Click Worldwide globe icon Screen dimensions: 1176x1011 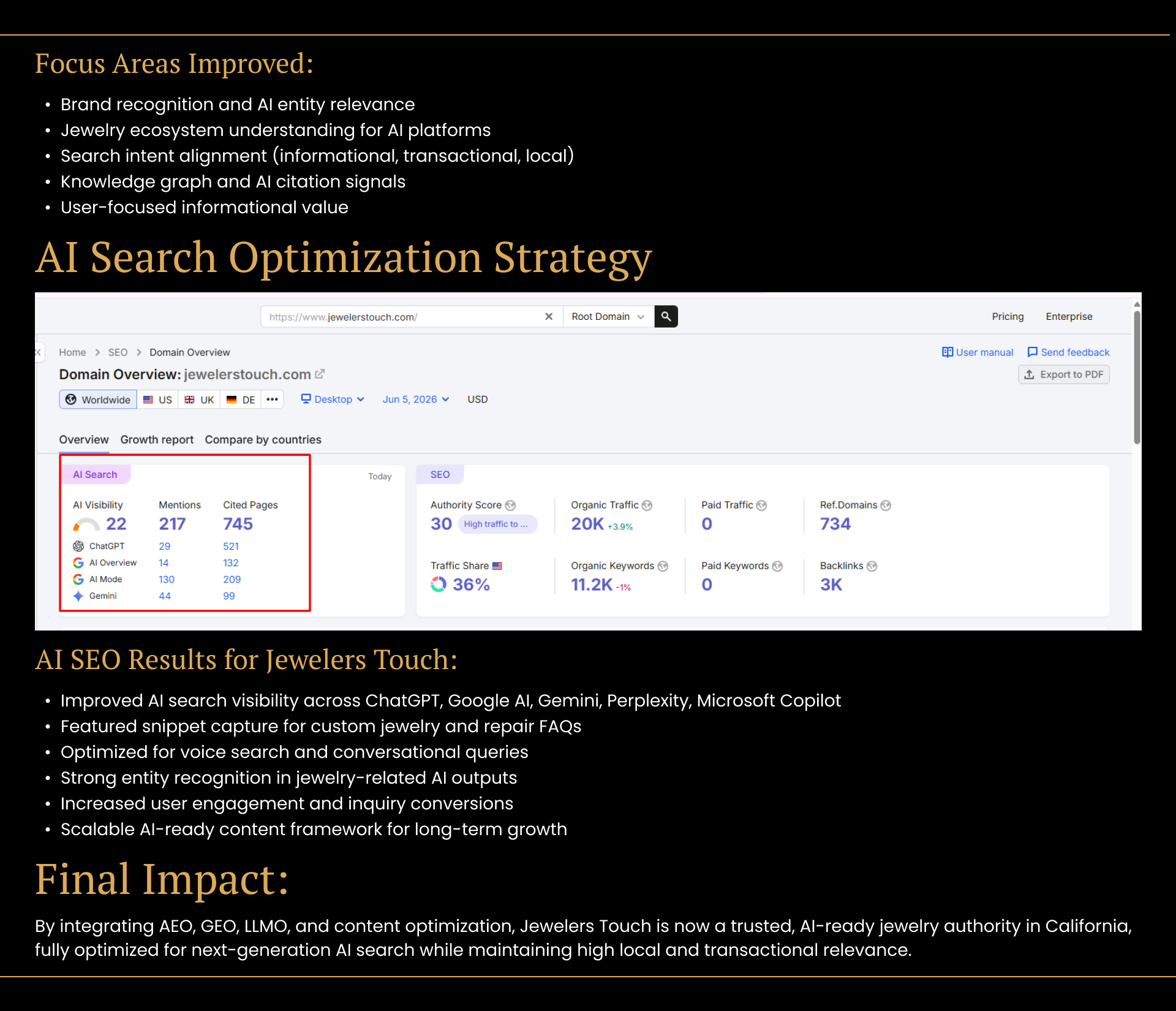point(71,399)
